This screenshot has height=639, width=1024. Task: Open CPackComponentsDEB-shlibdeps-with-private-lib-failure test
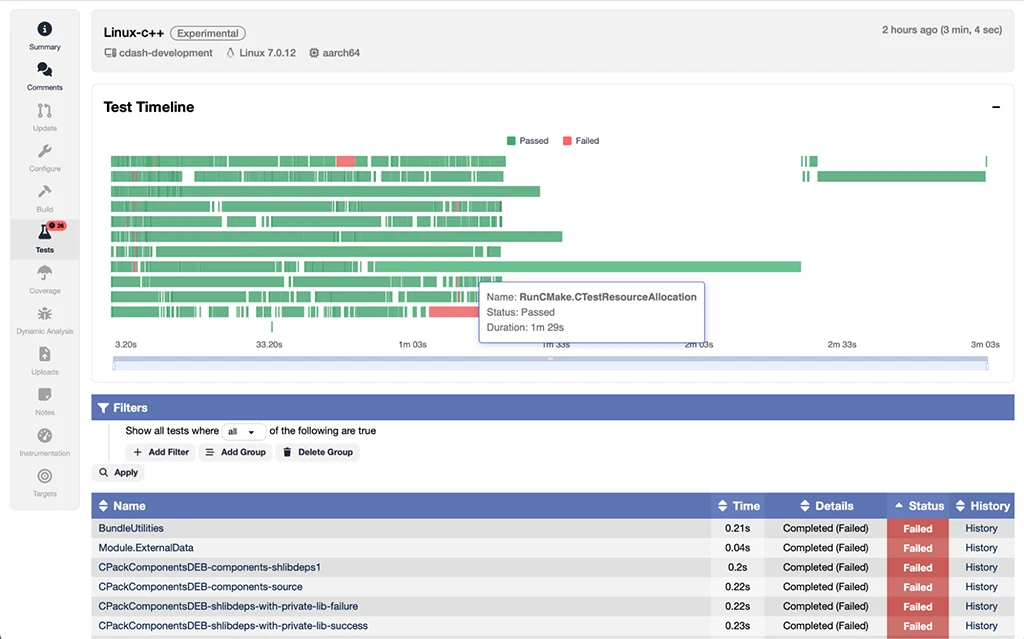tap(228, 606)
